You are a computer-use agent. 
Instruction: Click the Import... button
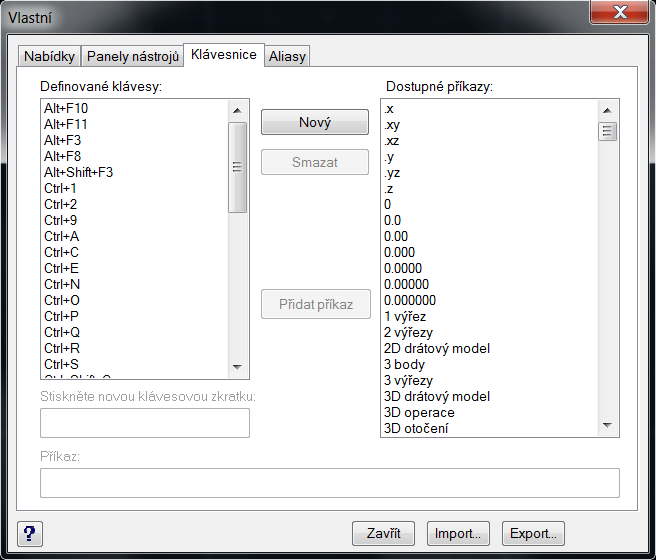(x=458, y=533)
